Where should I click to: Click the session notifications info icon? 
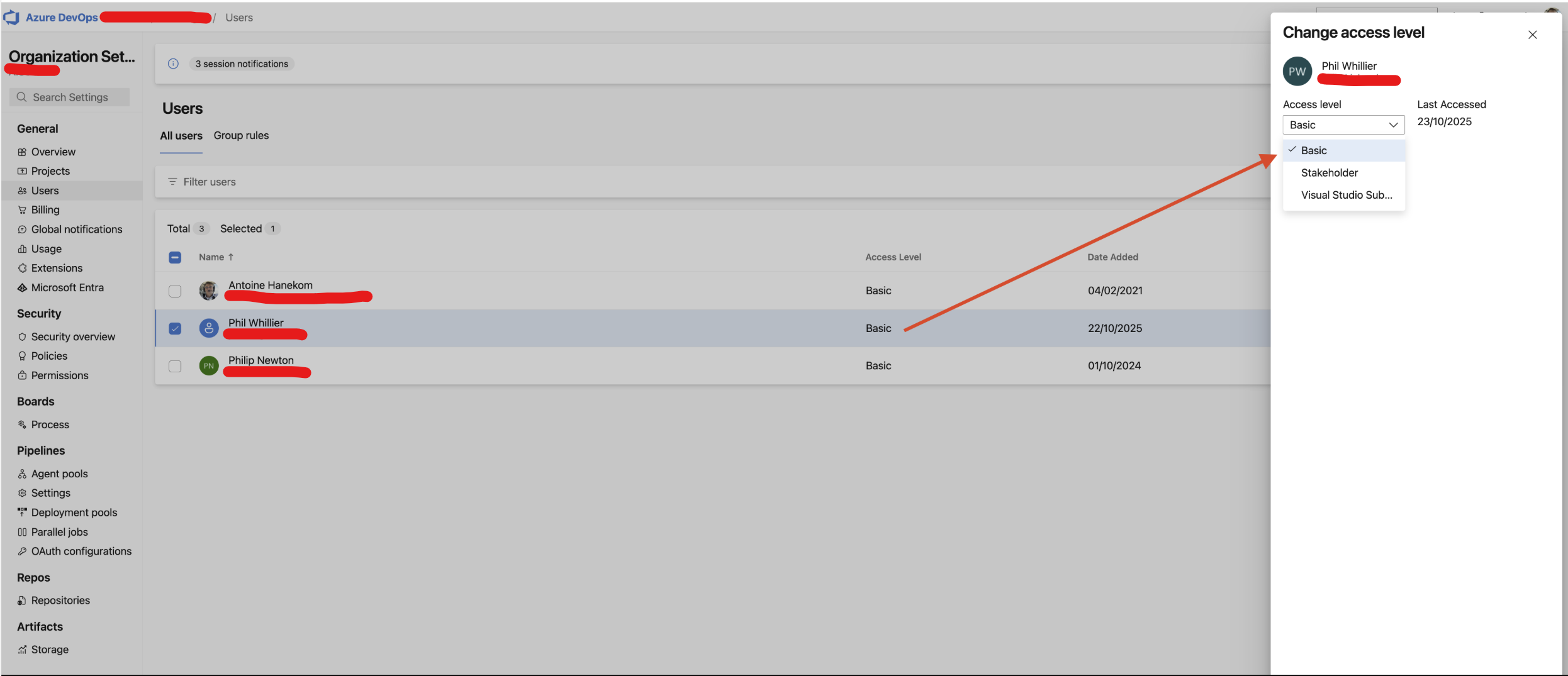tap(173, 64)
